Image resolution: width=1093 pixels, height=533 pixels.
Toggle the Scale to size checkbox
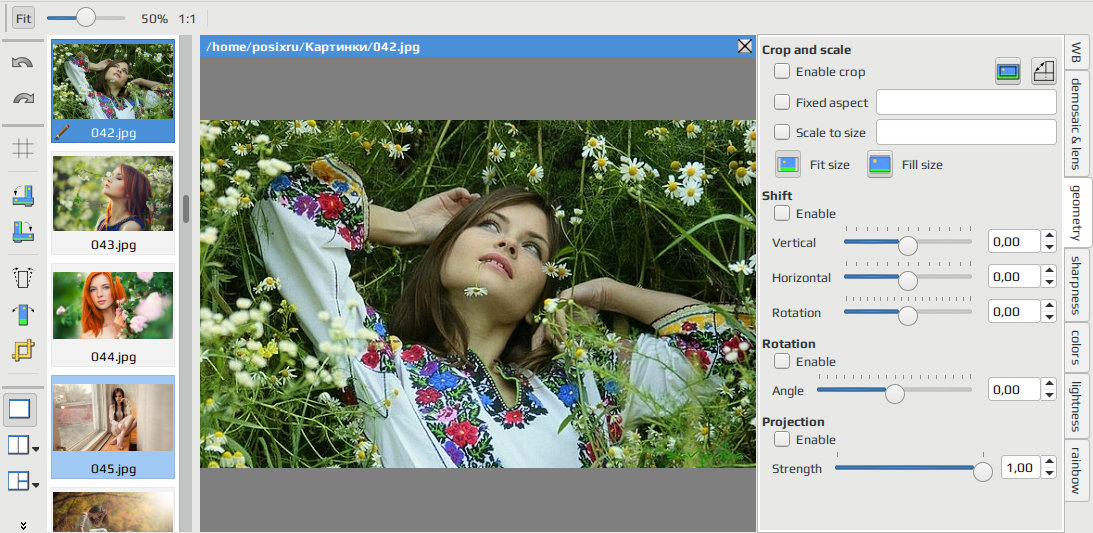[782, 132]
